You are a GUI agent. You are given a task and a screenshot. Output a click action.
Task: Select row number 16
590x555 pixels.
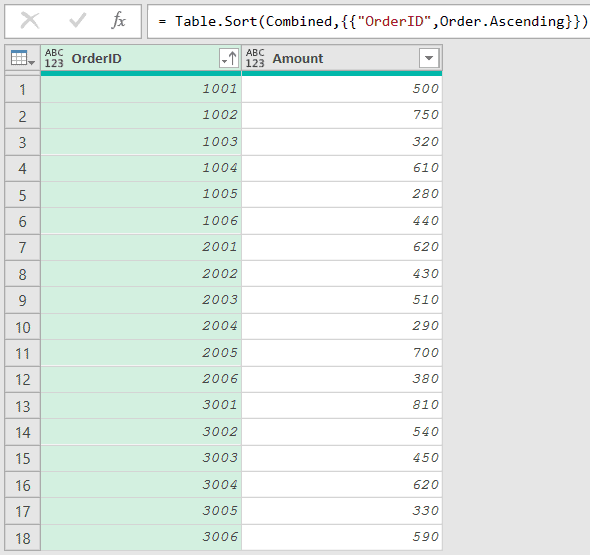23,485
